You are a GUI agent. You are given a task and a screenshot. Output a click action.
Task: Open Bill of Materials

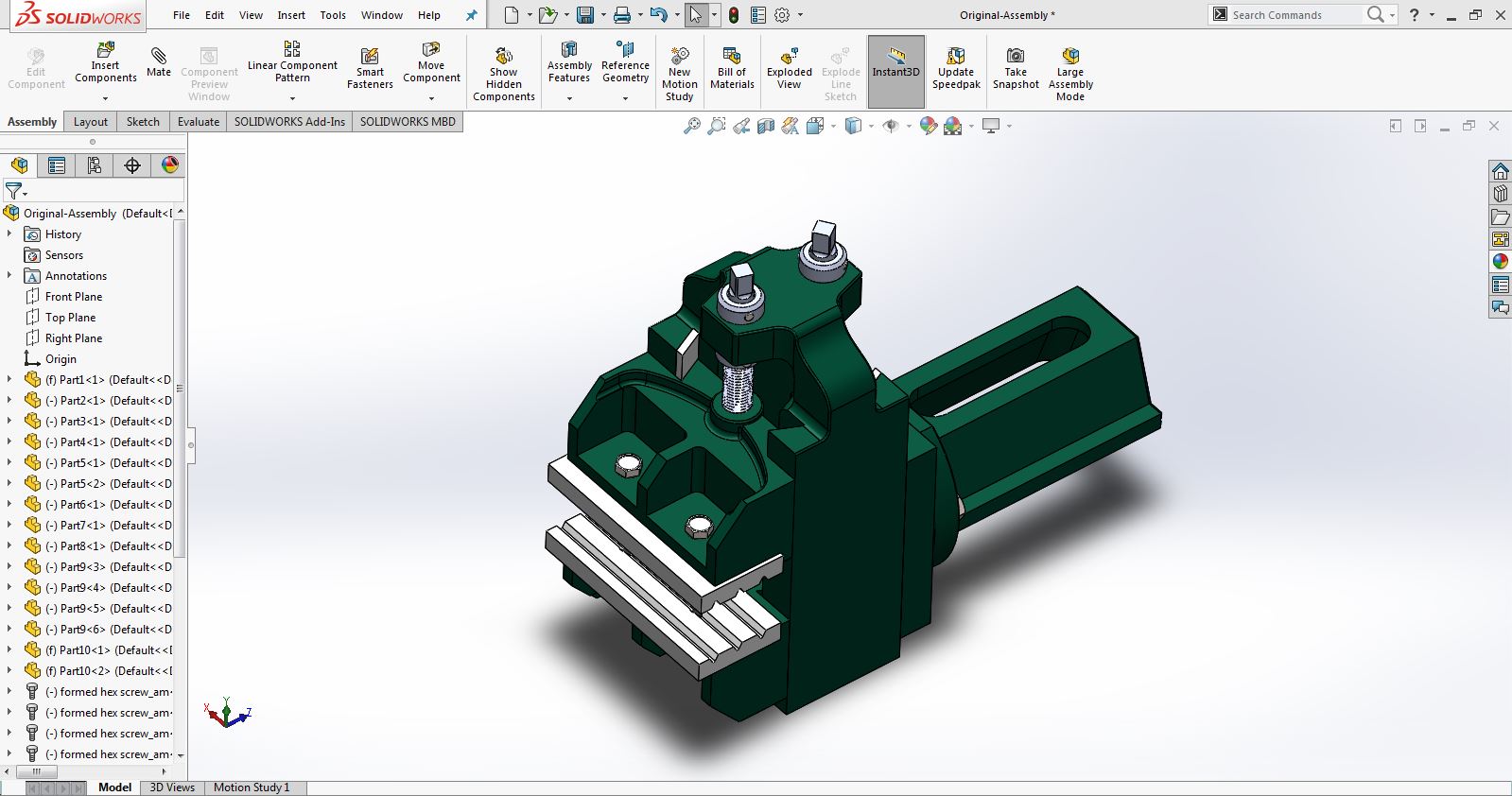coord(732,69)
